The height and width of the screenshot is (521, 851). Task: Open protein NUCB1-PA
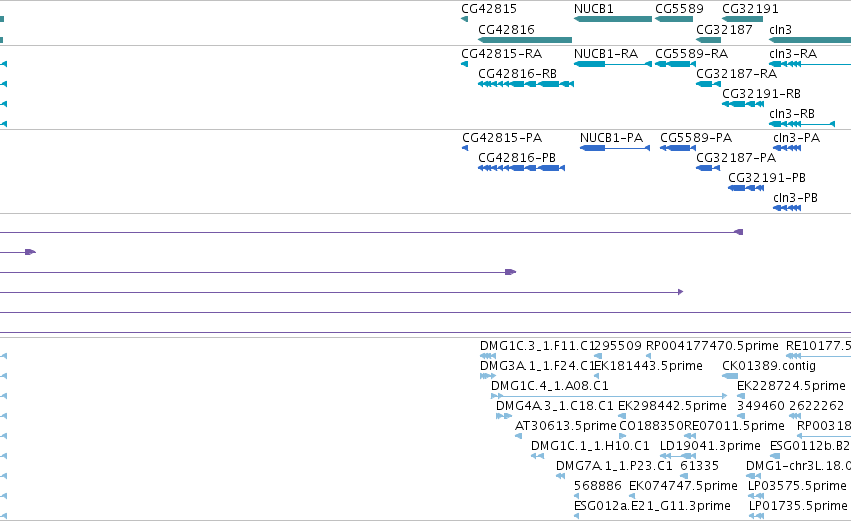[611, 137]
